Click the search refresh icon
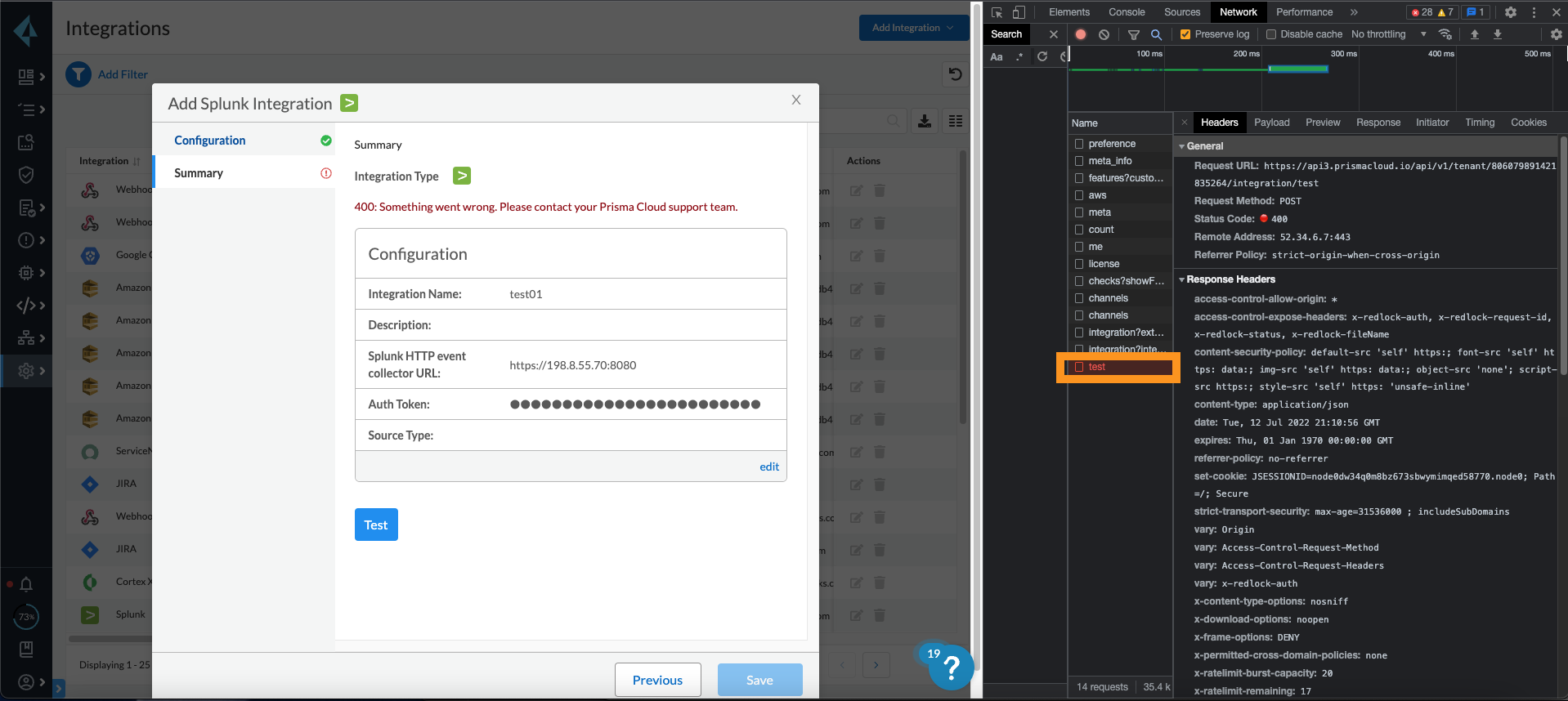Screen dimensions: 1568x701 (1042, 56)
